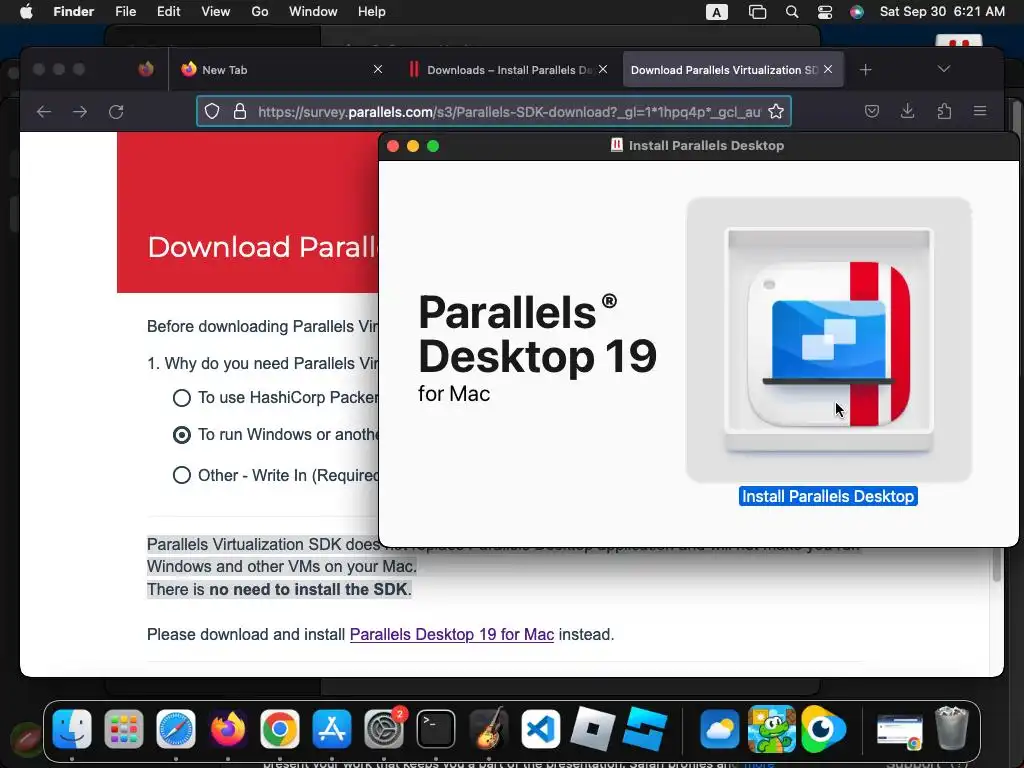Open Launchpad from the Dock
This screenshot has height=768, width=1024.
pos(123,728)
